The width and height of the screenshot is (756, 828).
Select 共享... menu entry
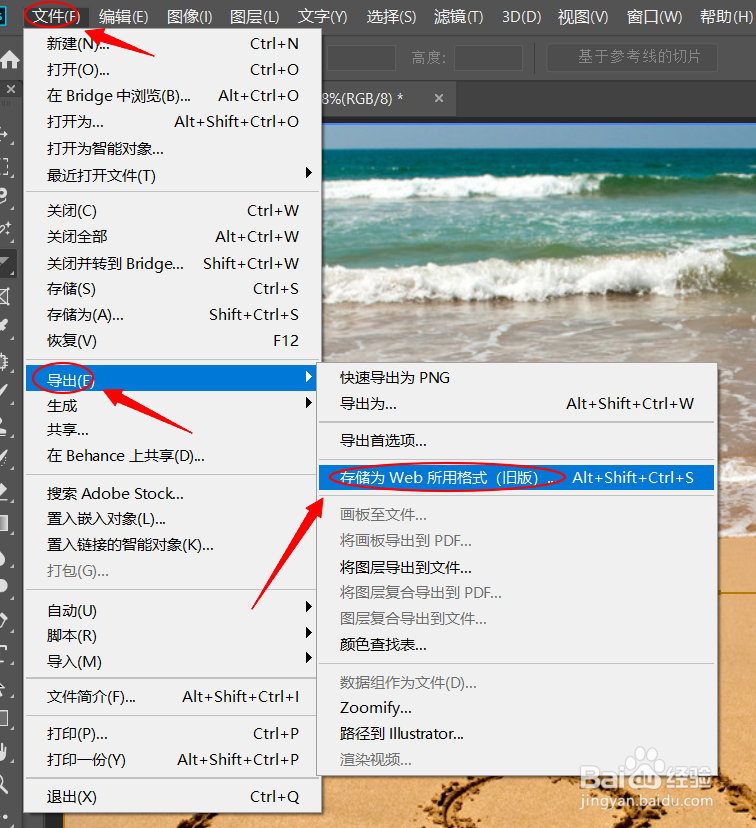tap(173, 430)
